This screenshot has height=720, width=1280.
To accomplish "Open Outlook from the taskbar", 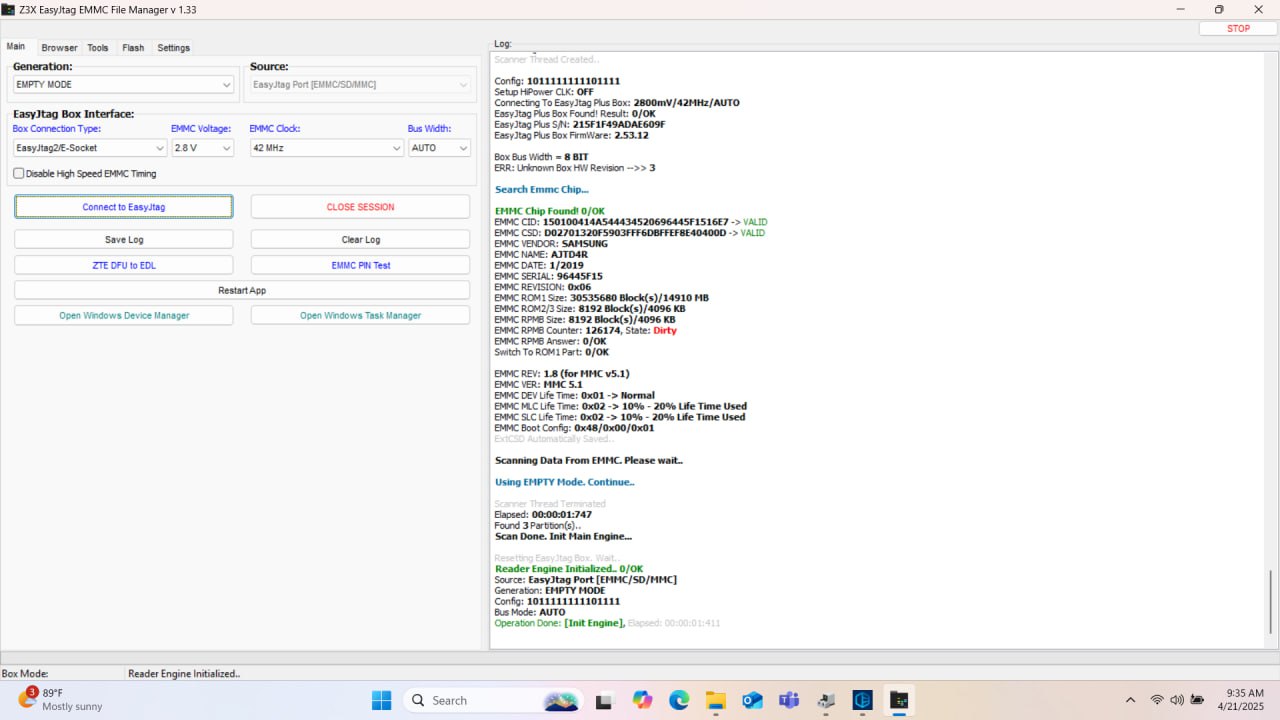I will pyautogui.click(x=753, y=700).
